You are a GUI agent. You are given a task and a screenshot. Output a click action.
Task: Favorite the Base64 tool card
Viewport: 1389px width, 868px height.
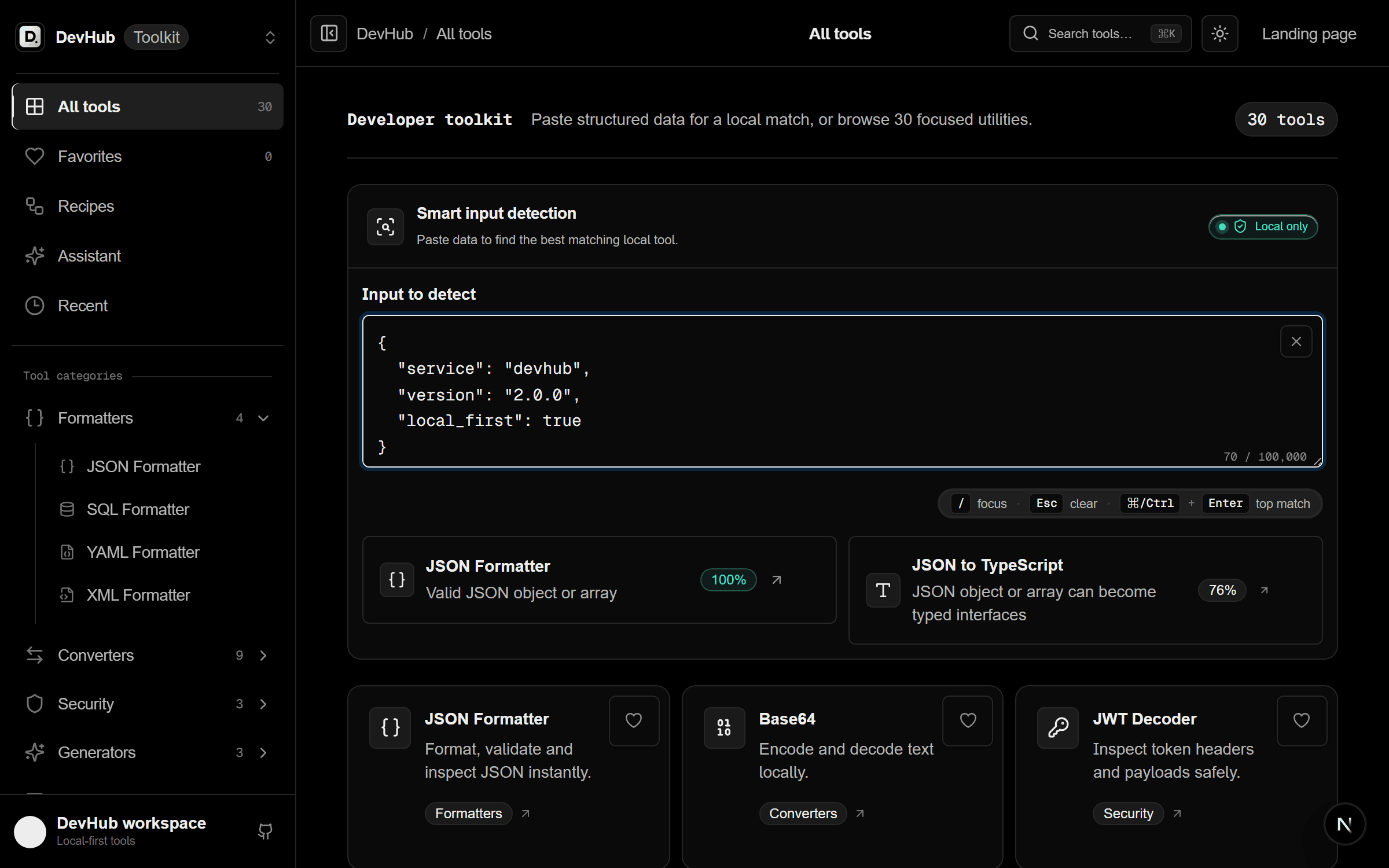pyautogui.click(x=968, y=720)
